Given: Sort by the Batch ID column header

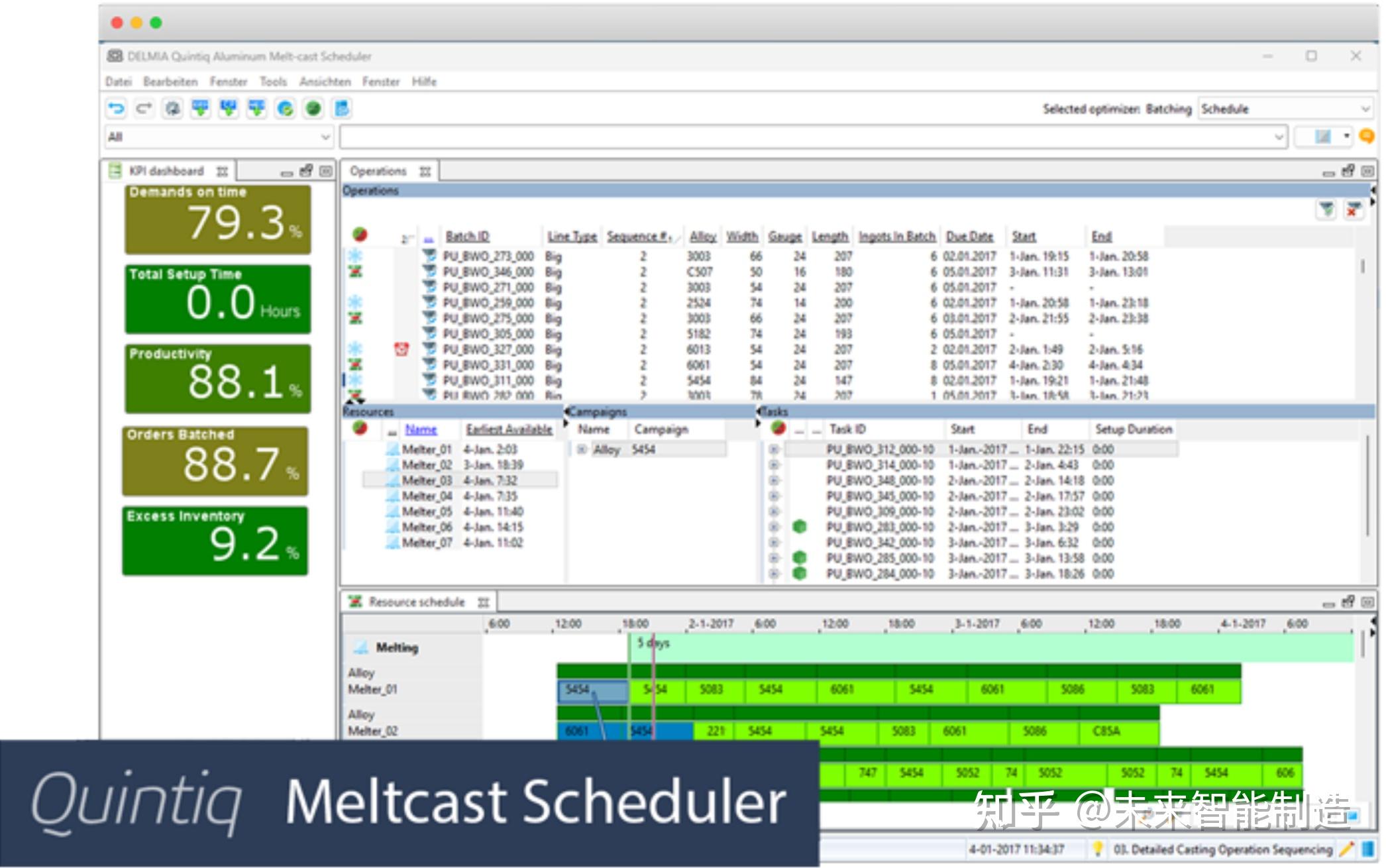Looking at the screenshot, I should pyautogui.click(x=467, y=237).
